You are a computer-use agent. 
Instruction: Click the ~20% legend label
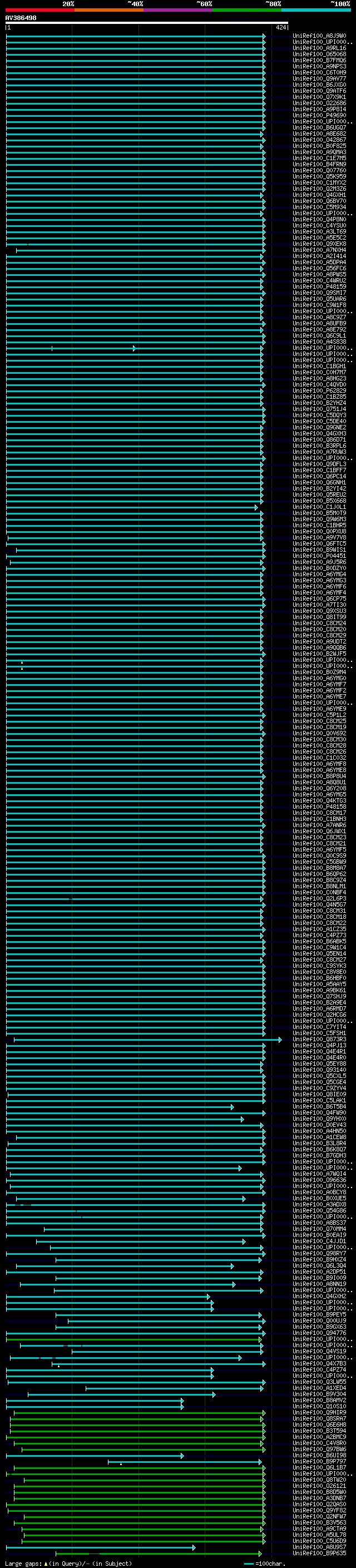click(x=68, y=4)
